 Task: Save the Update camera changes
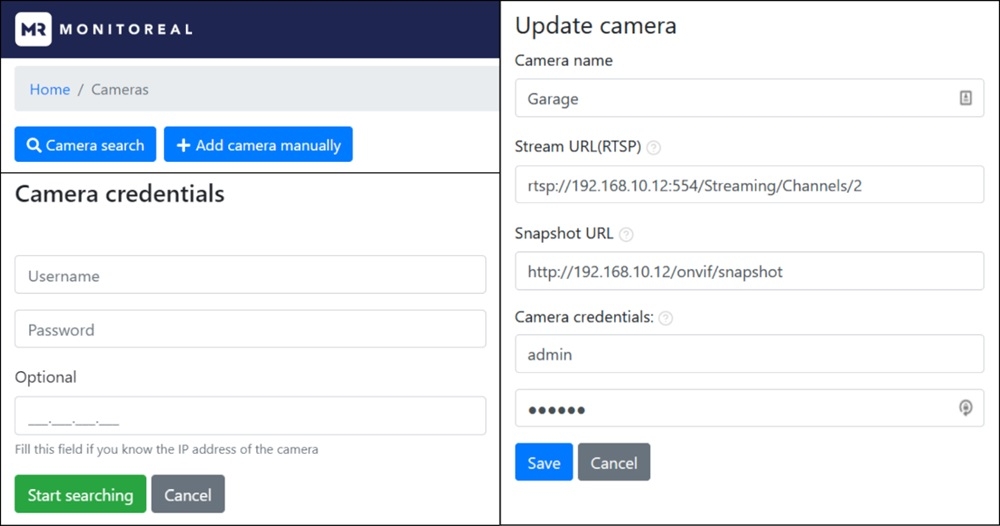tap(544, 463)
